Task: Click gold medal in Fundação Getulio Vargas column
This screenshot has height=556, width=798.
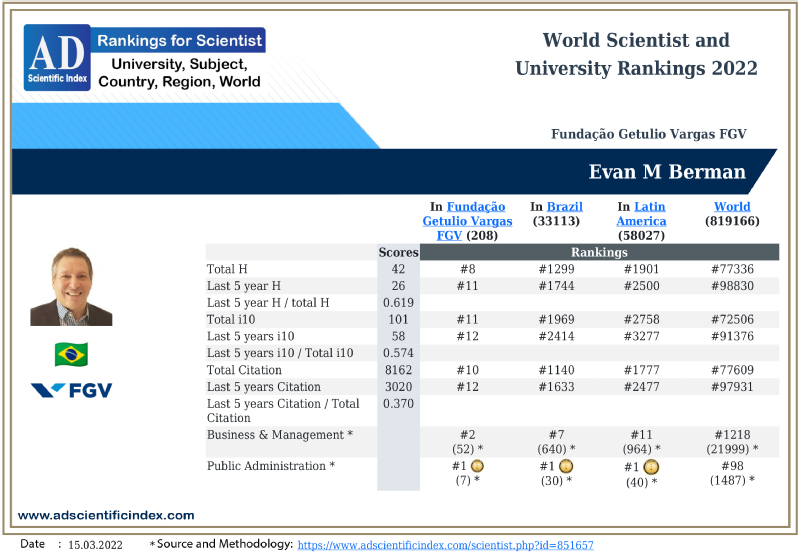Action: (477, 466)
